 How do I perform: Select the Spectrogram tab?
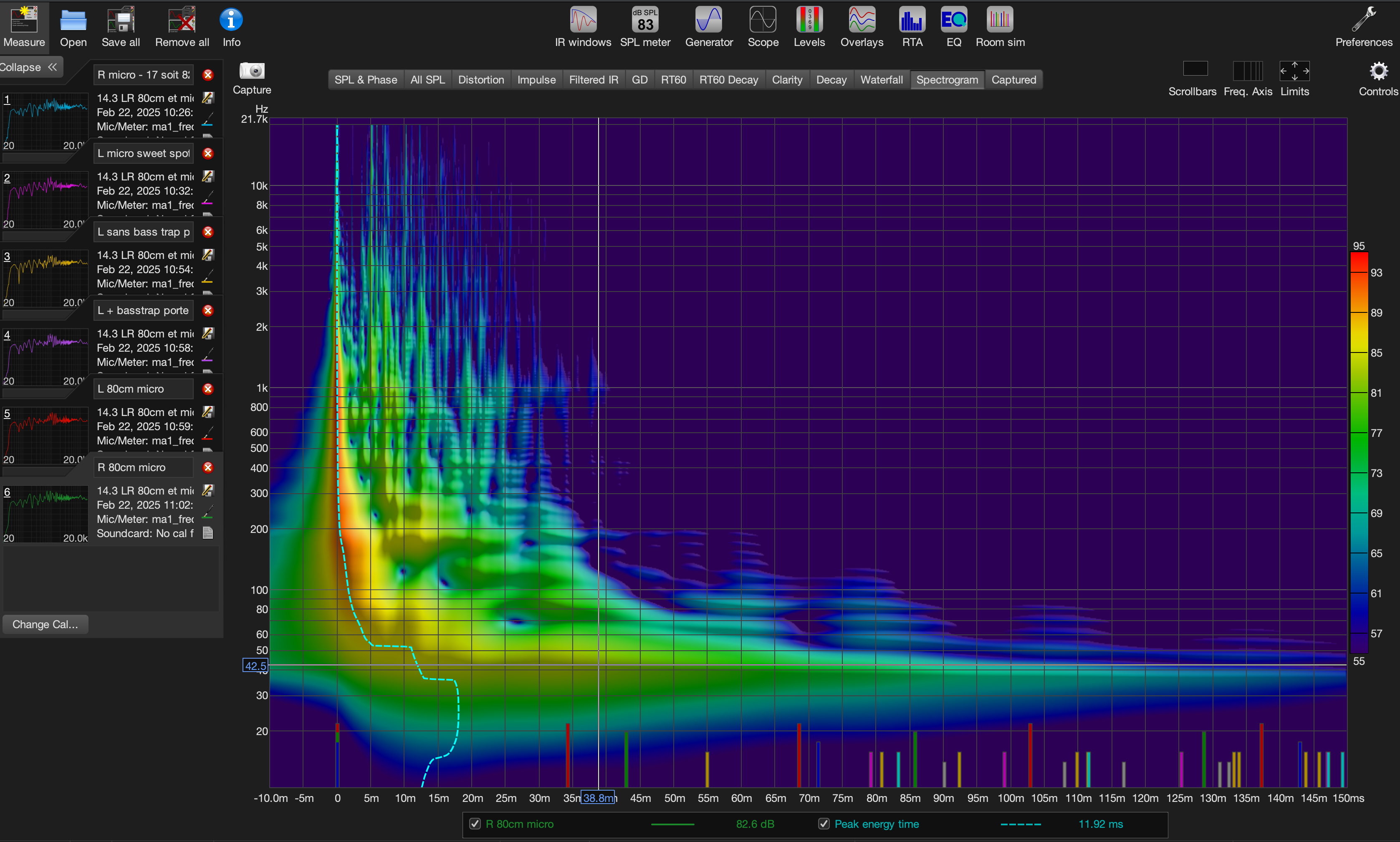947,80
